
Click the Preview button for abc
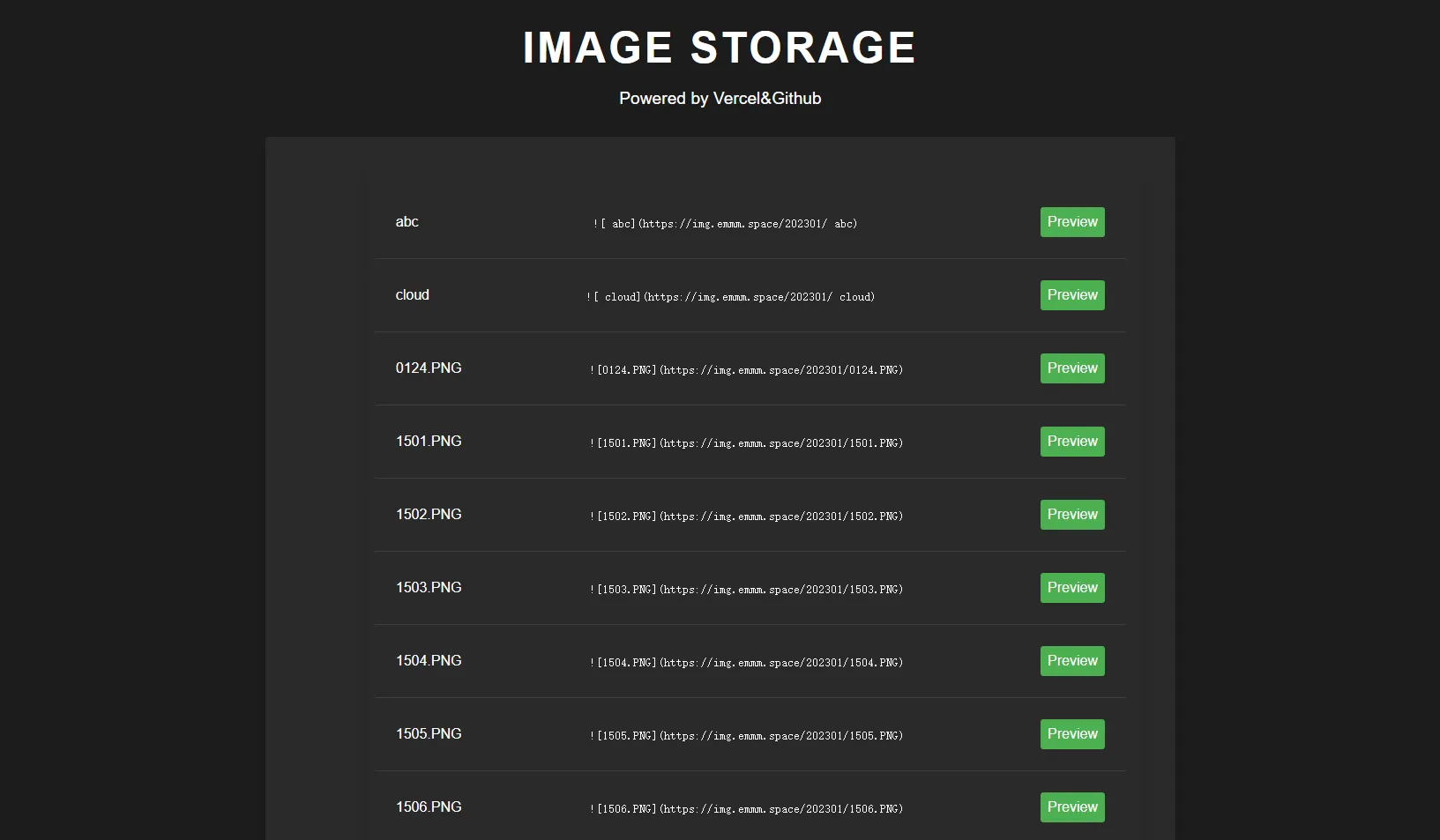point(1071,222)
